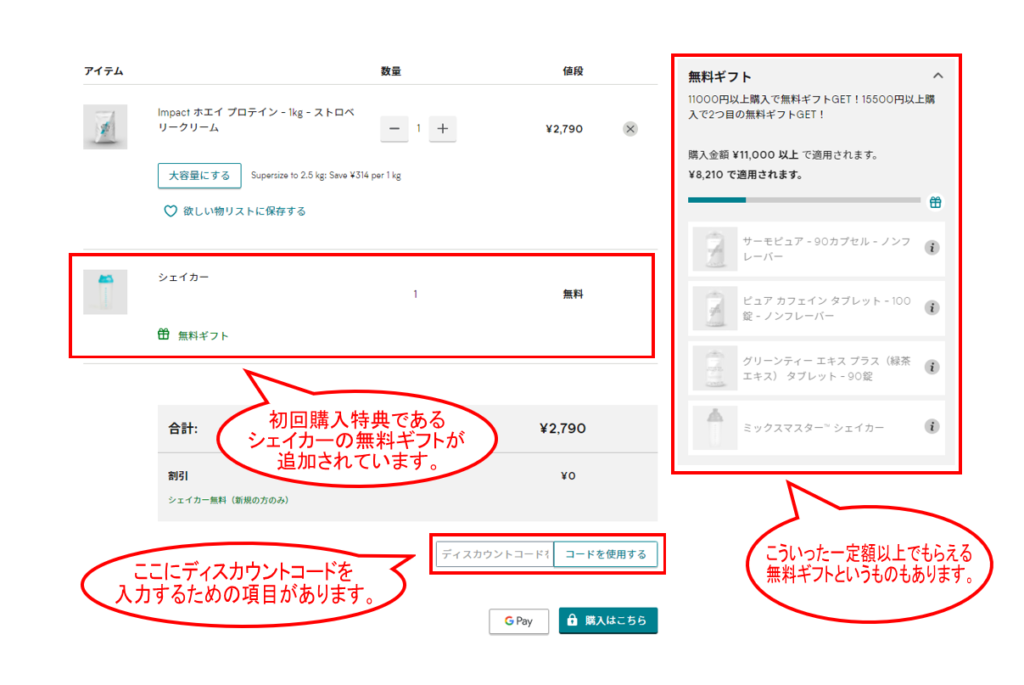Viewport: 1024px width, 685px height.
Task: Show info for グリーンティー エキス プラス
Action: click(932, 367)
